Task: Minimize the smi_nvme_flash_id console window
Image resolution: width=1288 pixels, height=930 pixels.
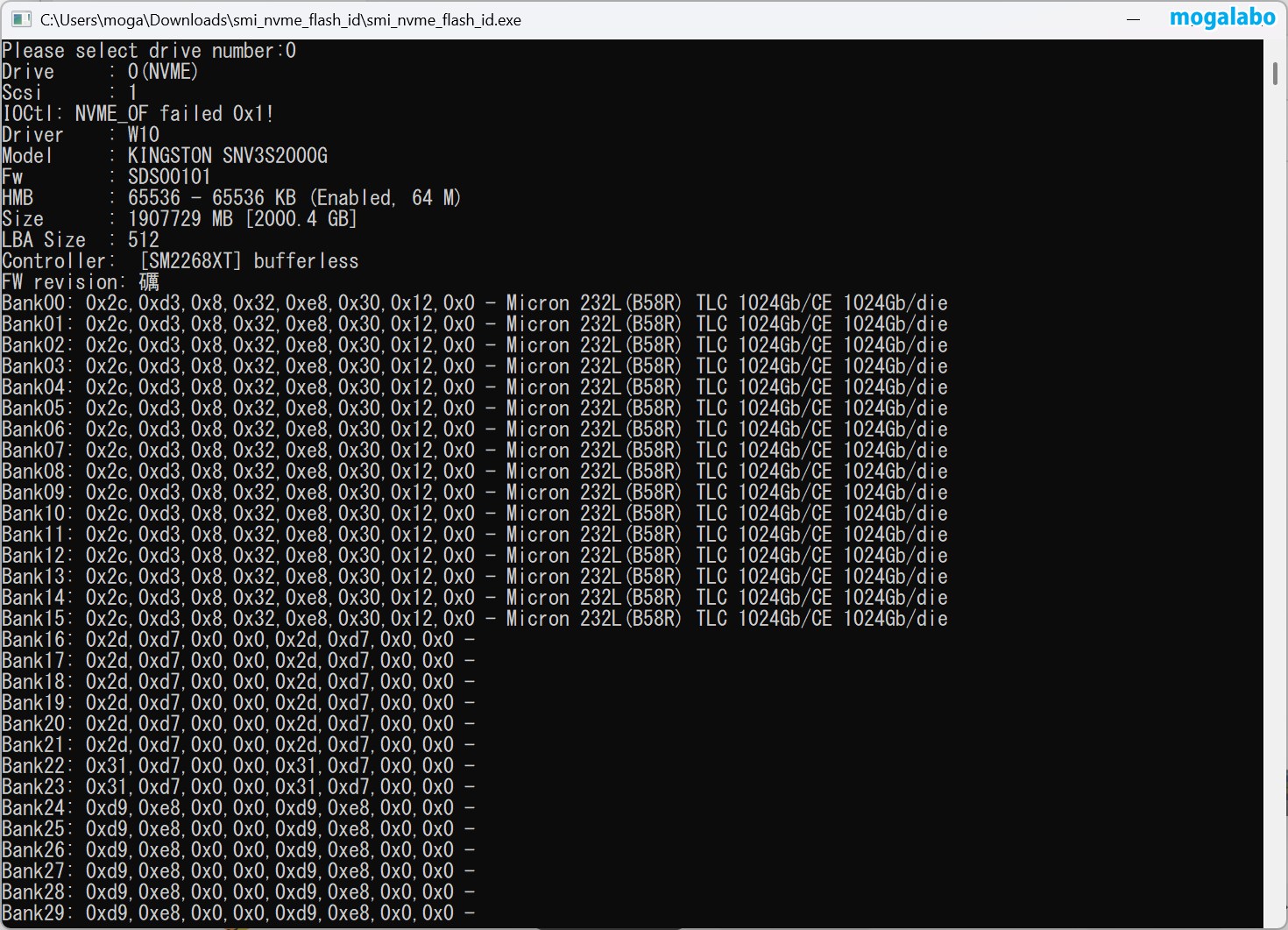Action: click(1133, 19)
